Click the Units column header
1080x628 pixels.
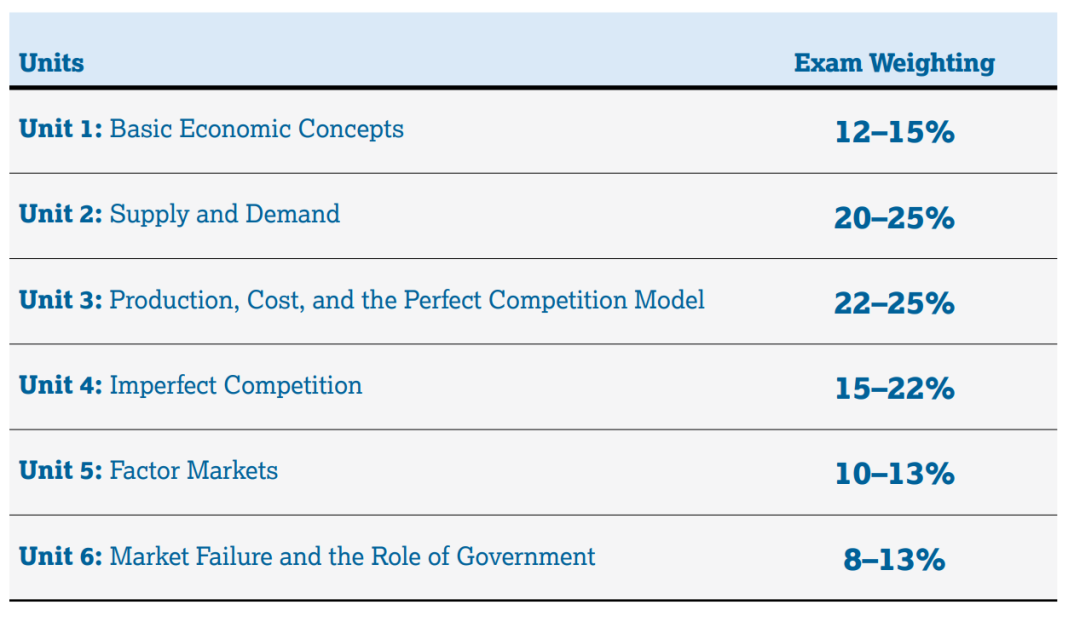52,63
